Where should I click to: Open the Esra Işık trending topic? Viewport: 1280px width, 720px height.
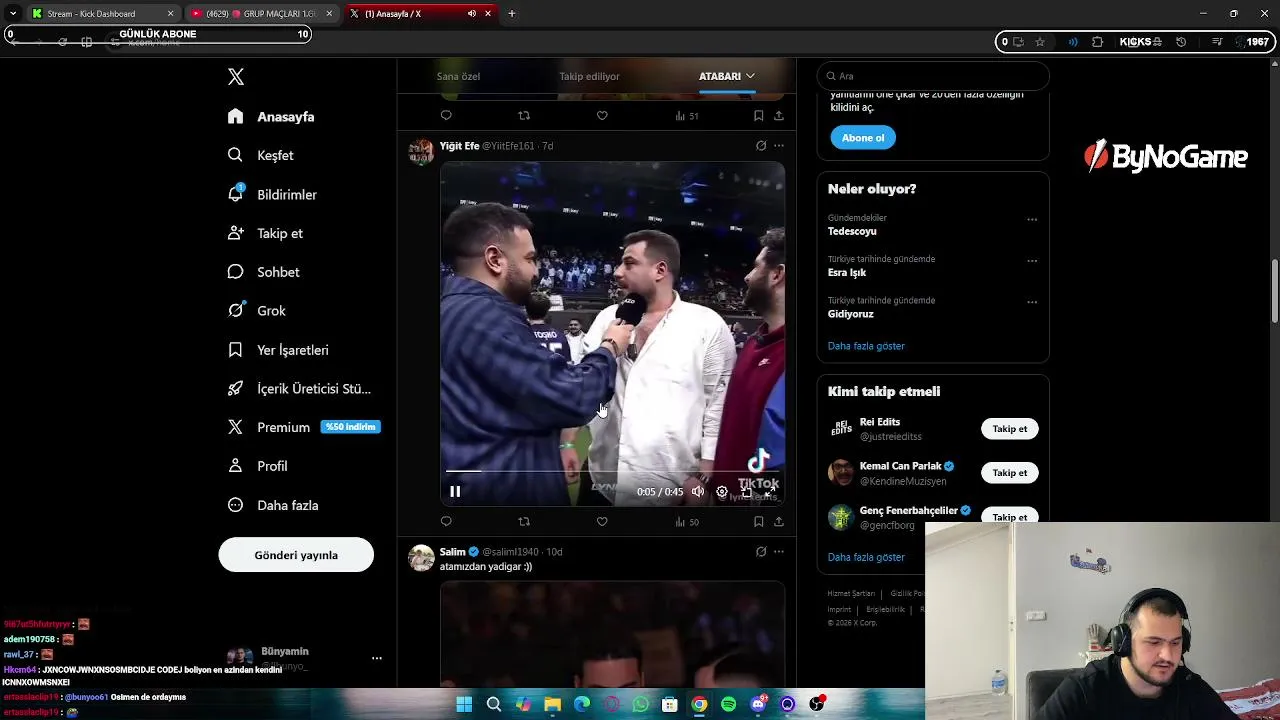(x=847, y=272)
